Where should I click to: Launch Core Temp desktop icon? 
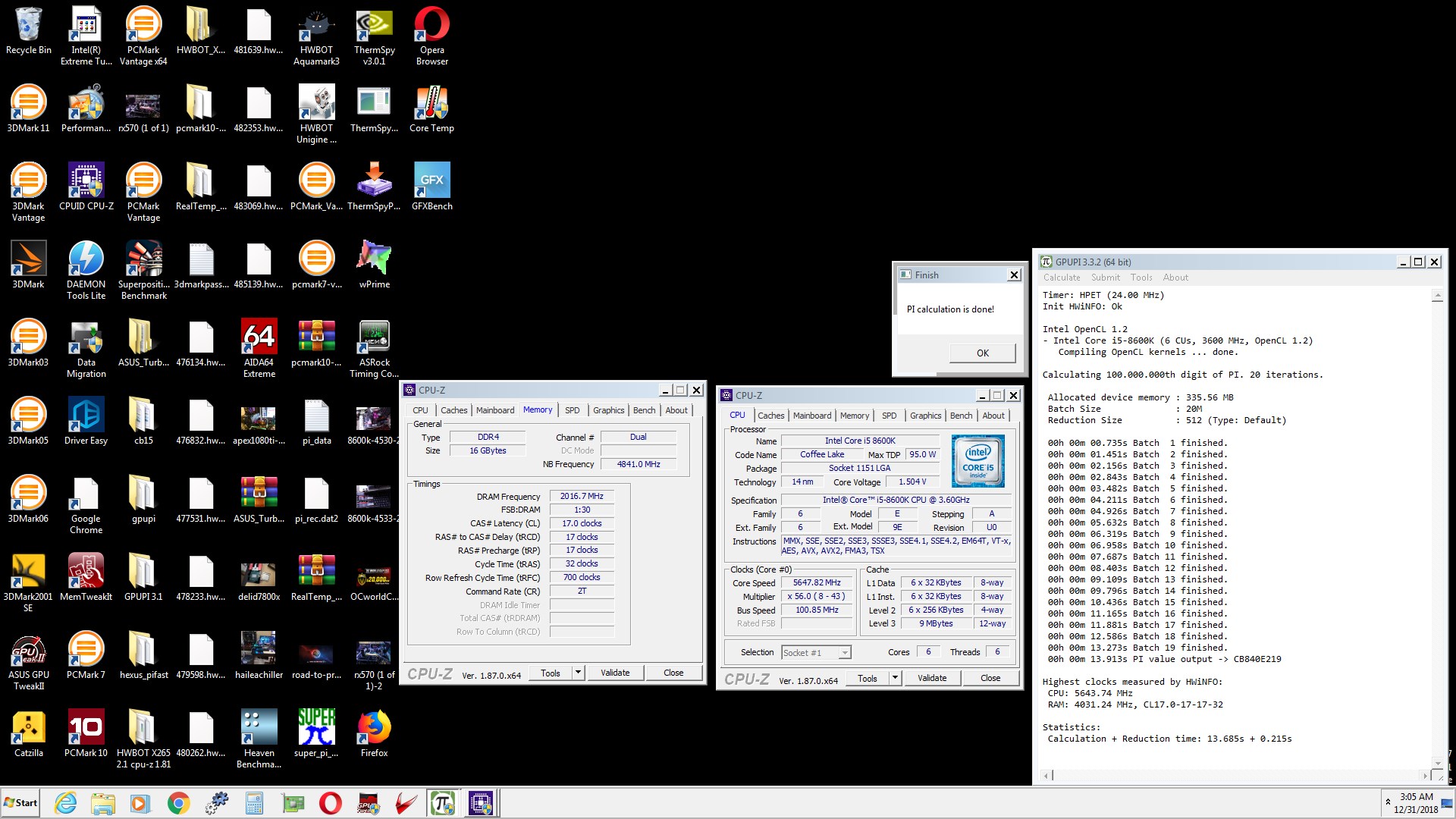[x=431, y=109]
